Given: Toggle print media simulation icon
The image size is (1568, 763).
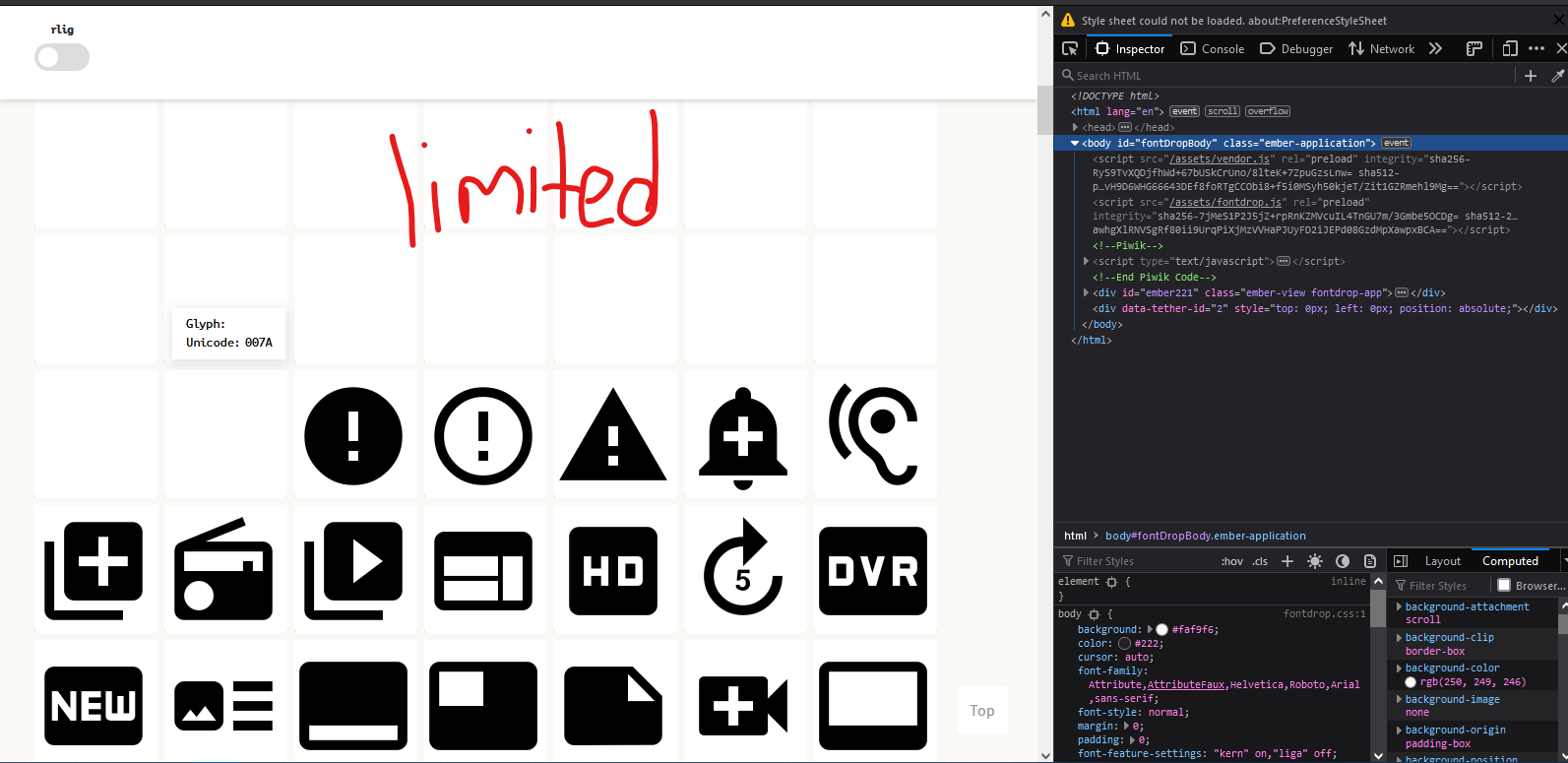Looking at the screenshot, I should (1370, 561).
